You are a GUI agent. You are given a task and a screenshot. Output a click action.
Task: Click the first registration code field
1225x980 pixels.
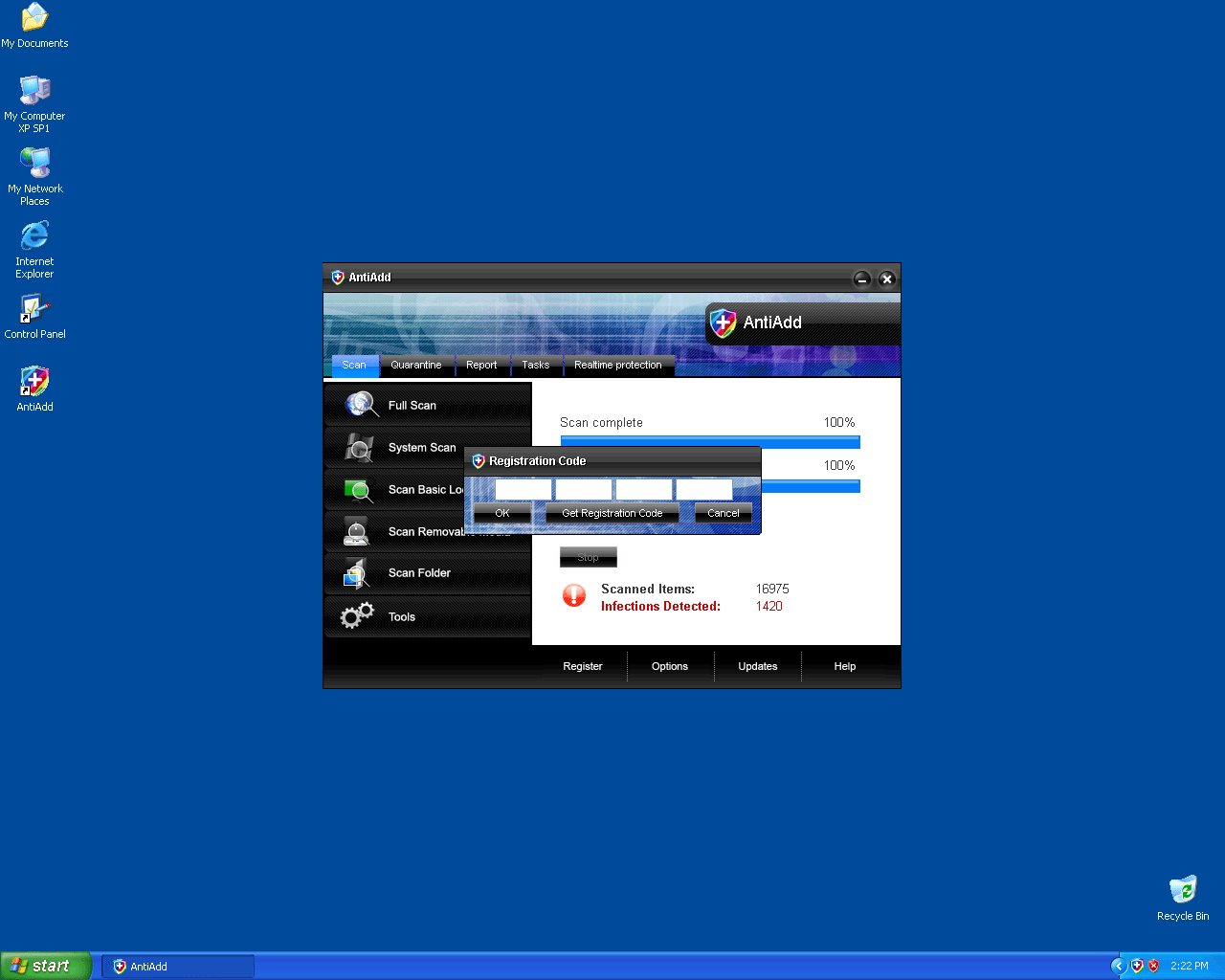point(523,489)
